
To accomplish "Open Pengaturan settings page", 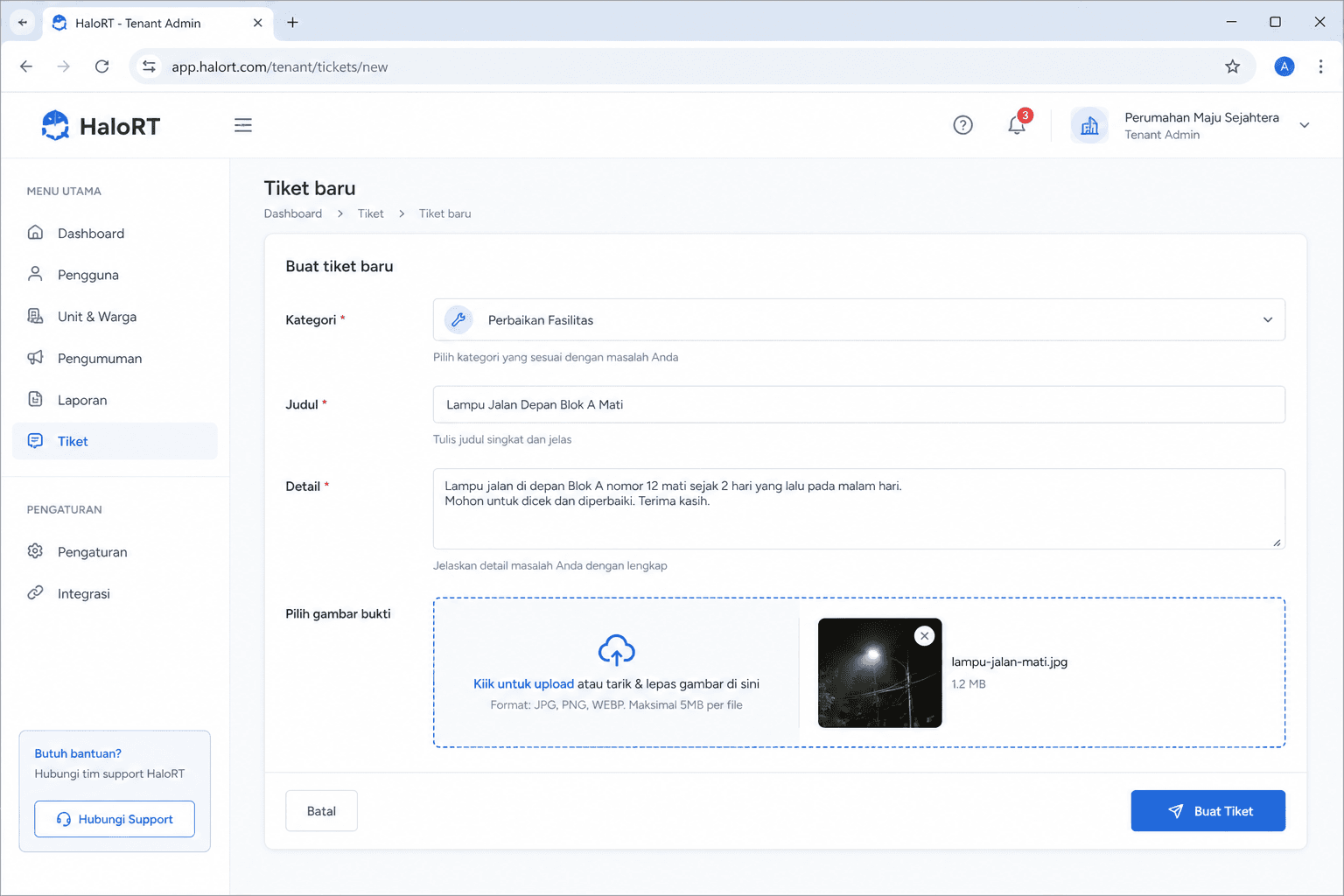I will [x=115, y=551].
